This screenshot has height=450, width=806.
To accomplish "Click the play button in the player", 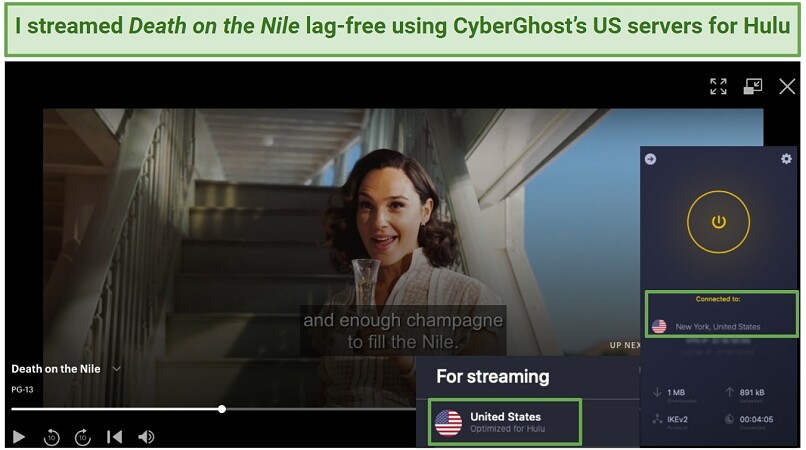I will (19, 437).
